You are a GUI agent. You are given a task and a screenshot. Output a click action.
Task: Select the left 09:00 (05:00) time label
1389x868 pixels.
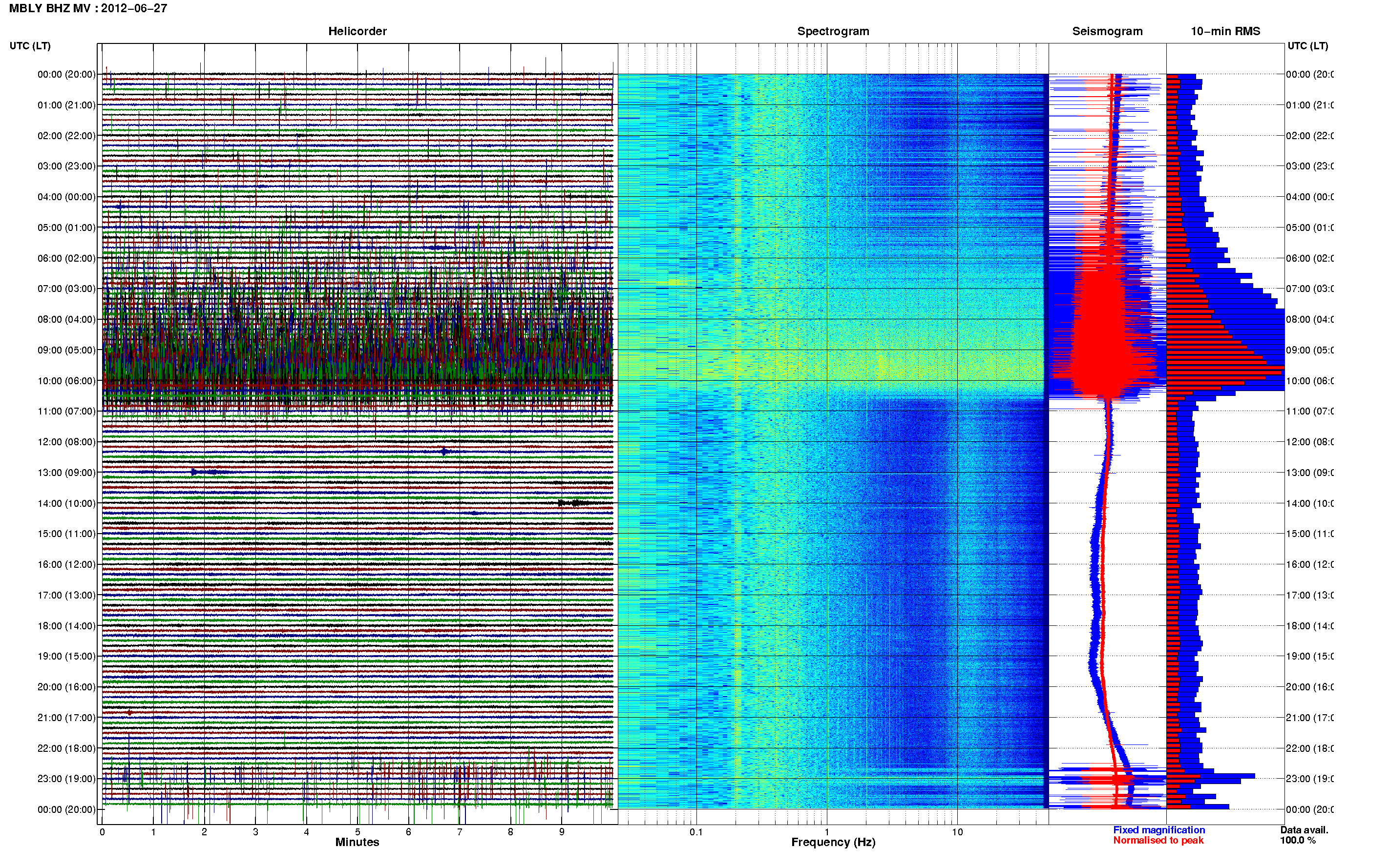pyautogui.click(x=66, y=350)
